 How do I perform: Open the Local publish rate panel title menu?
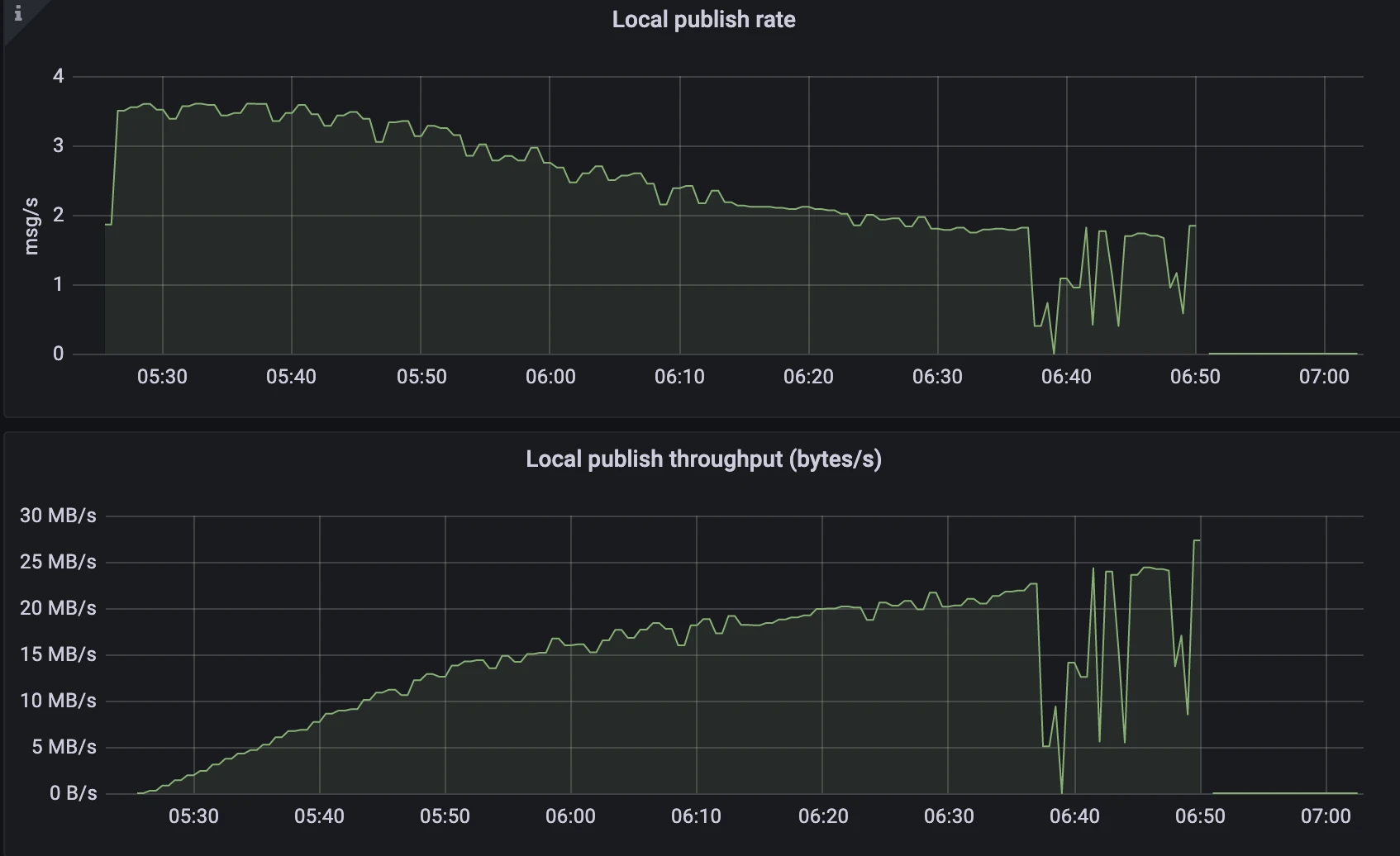click(703, 20)
